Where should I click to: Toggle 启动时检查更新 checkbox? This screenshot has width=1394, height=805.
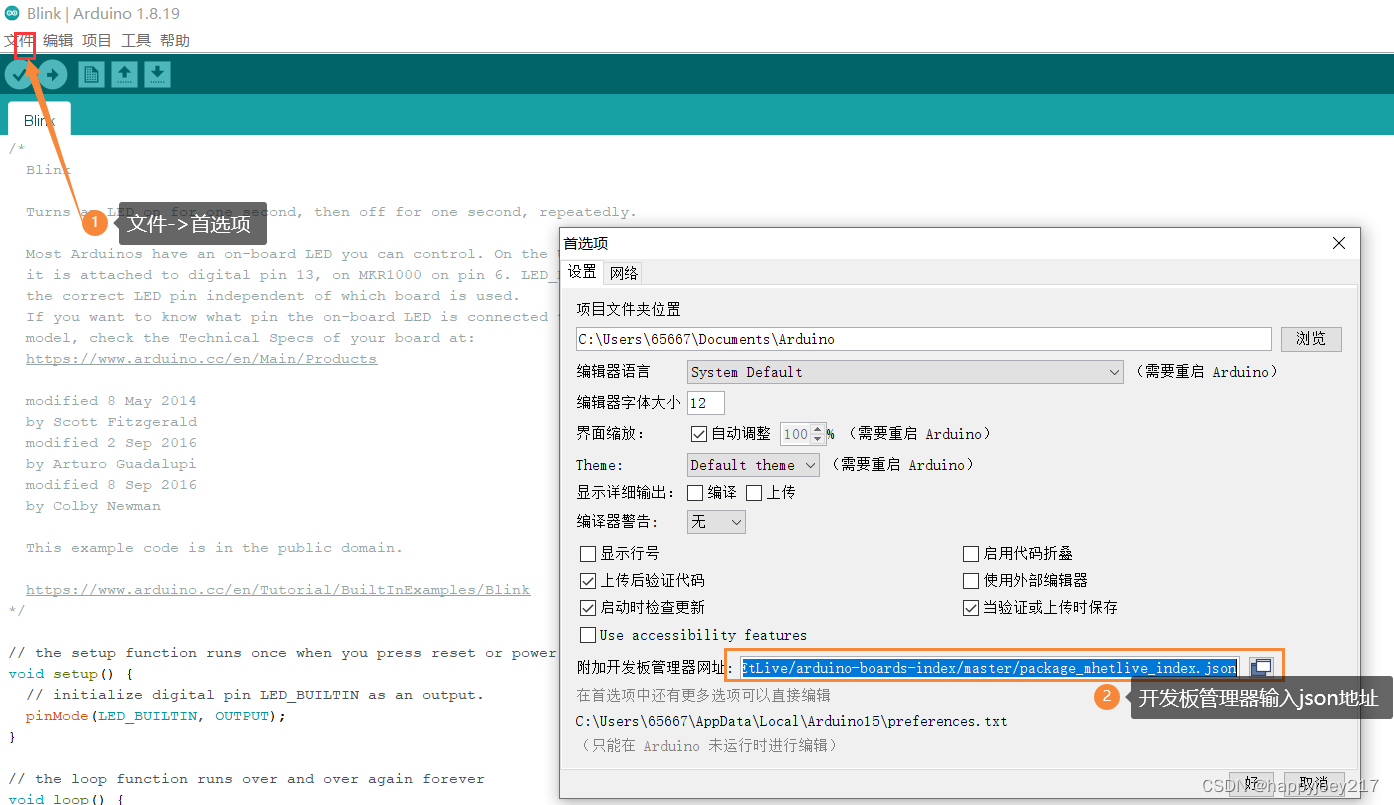point(588,607)
